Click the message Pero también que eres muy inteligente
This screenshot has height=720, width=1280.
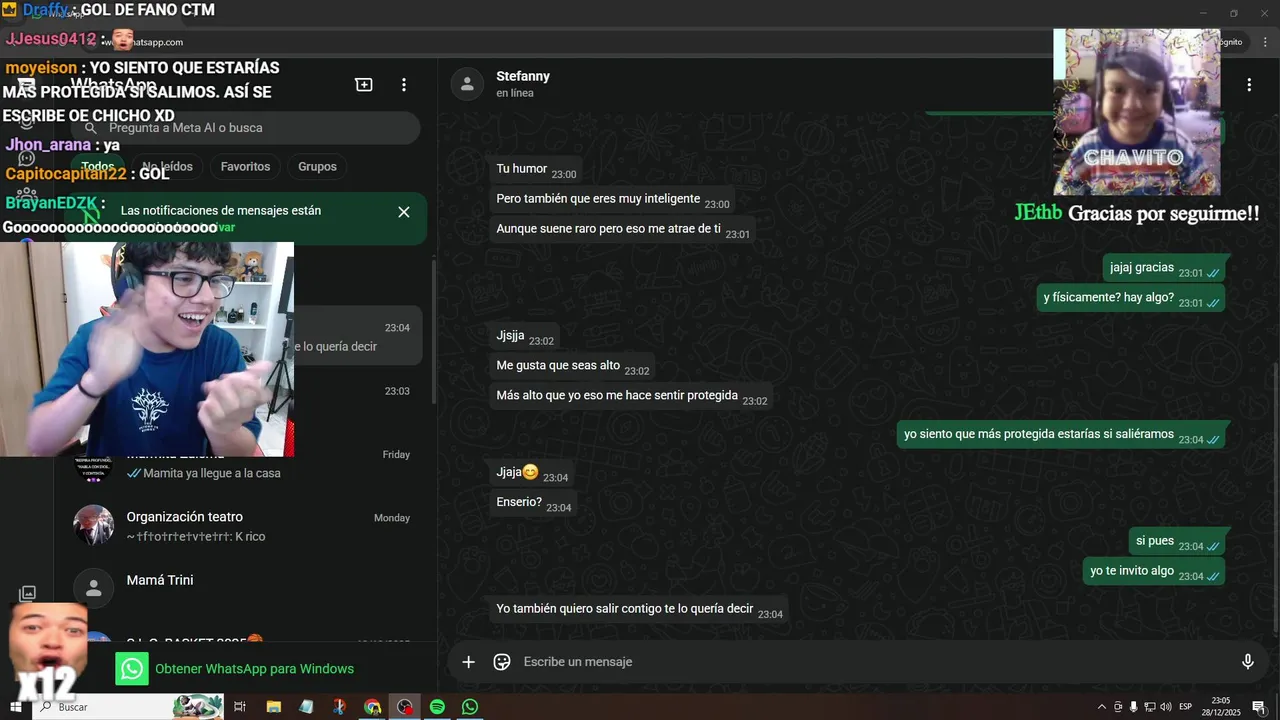(x=612, y=200)
